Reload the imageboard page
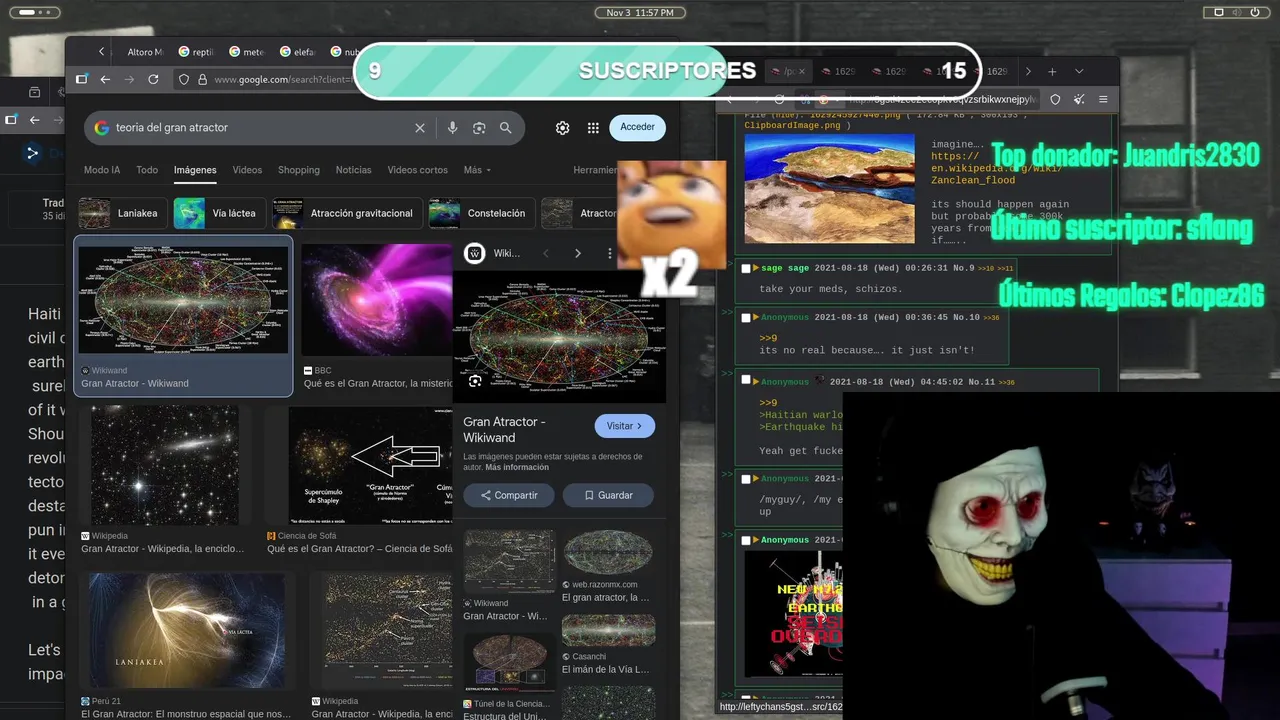Image resolution: width=1280 pixels, height=720 pixels. 780,100
